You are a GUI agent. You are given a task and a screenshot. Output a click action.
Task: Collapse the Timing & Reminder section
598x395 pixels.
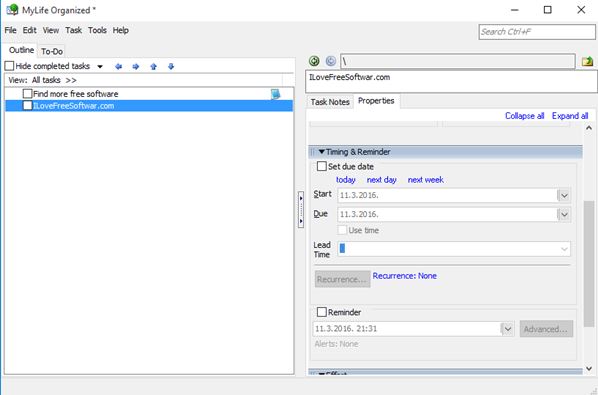click(322, 152)
